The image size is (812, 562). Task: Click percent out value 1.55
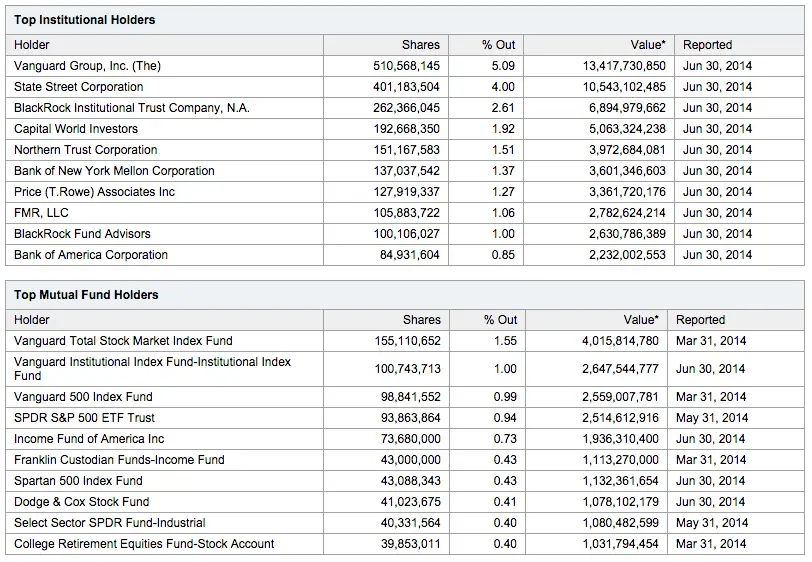coord(505,341)
